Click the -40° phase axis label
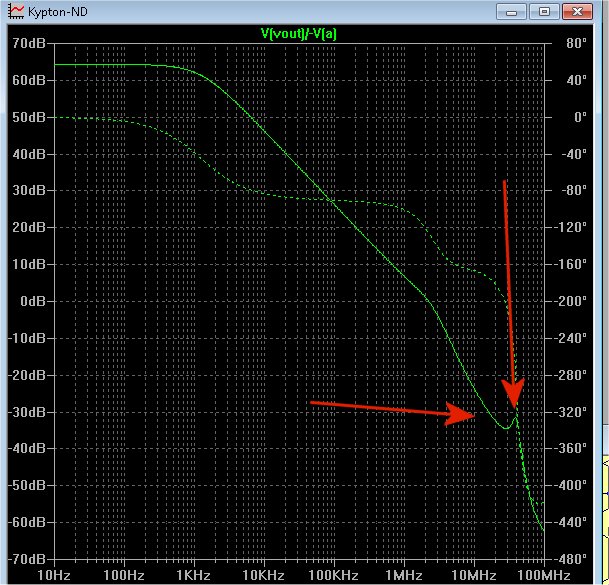609x585 pixels. pyautogui.click(x=574, y=154)
